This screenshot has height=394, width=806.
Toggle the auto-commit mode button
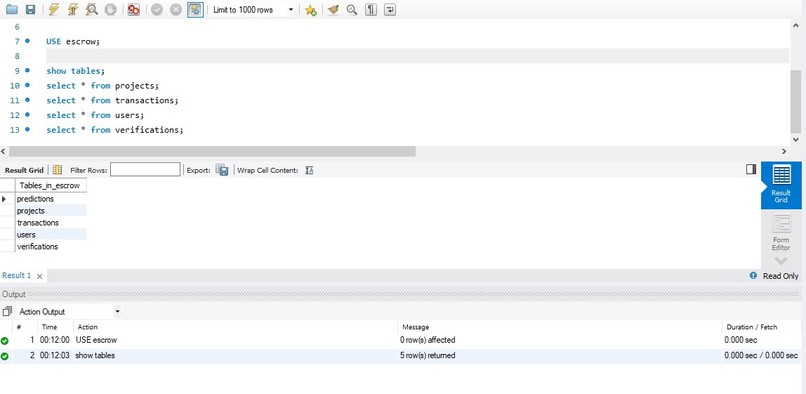(x=195, y=9)
